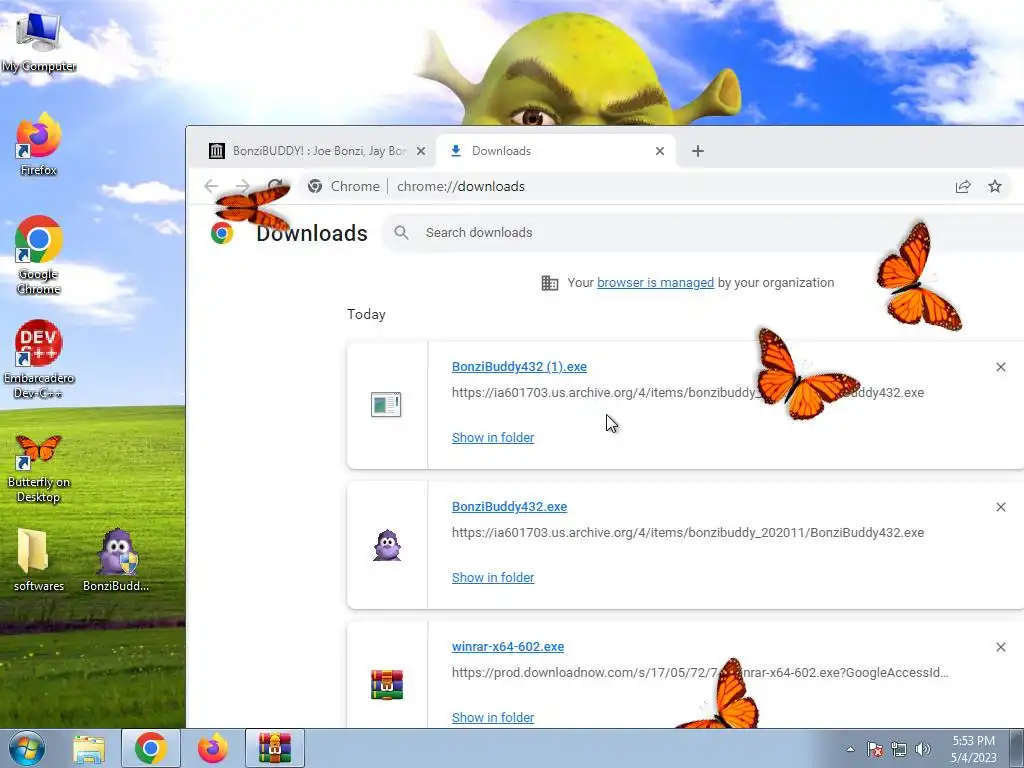Image resolution: width=1024 pixels, height=768 pixels.
Task: Launch Firefox from desktop shortcut
Action: (x=39, y=143)
